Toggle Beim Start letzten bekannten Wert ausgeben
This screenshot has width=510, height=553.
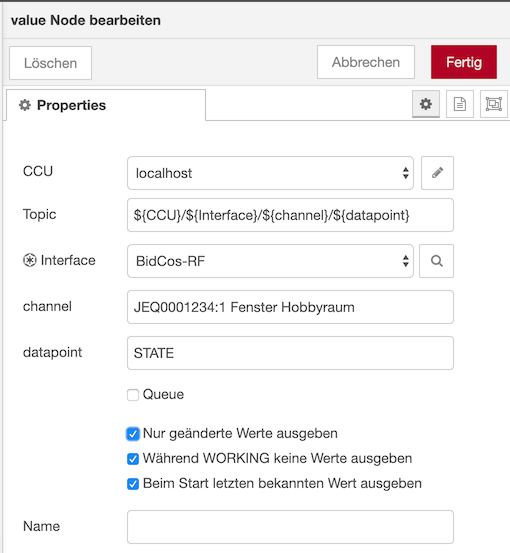133,484
